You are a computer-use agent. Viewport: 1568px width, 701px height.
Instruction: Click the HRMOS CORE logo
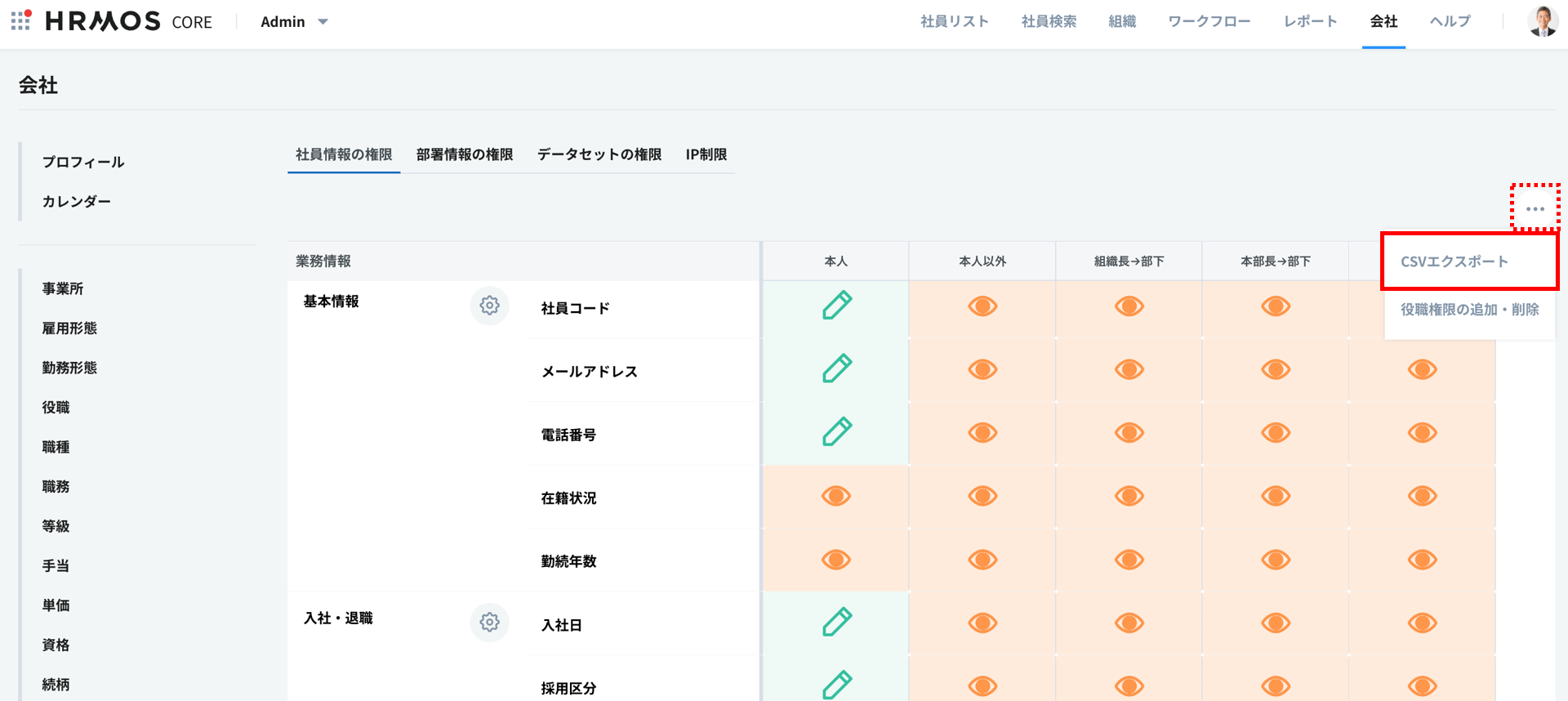tap(128, 21)
